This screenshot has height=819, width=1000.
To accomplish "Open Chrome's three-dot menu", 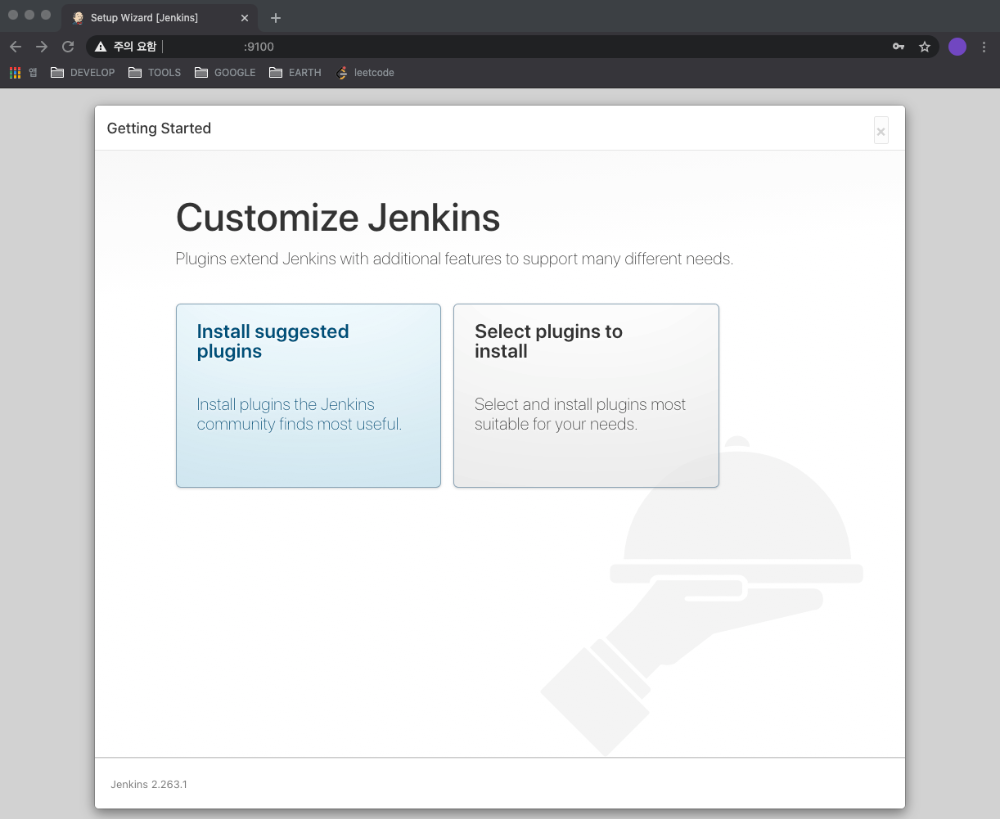I will (x=984, y=47).
